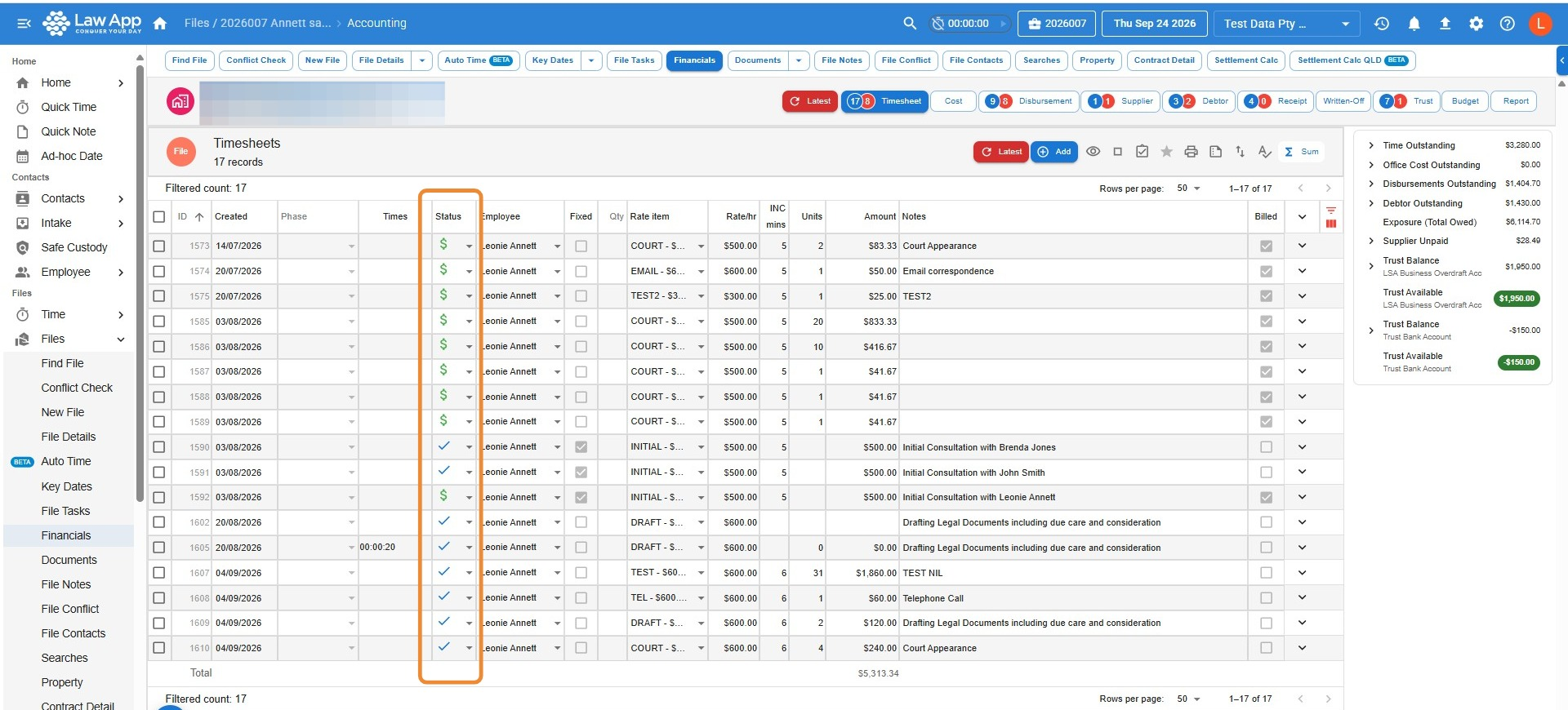Toggle Billed checkbox for row 1607 TEST NIL
Screen dimensions: 1568x710
[x=1266, y=573]
